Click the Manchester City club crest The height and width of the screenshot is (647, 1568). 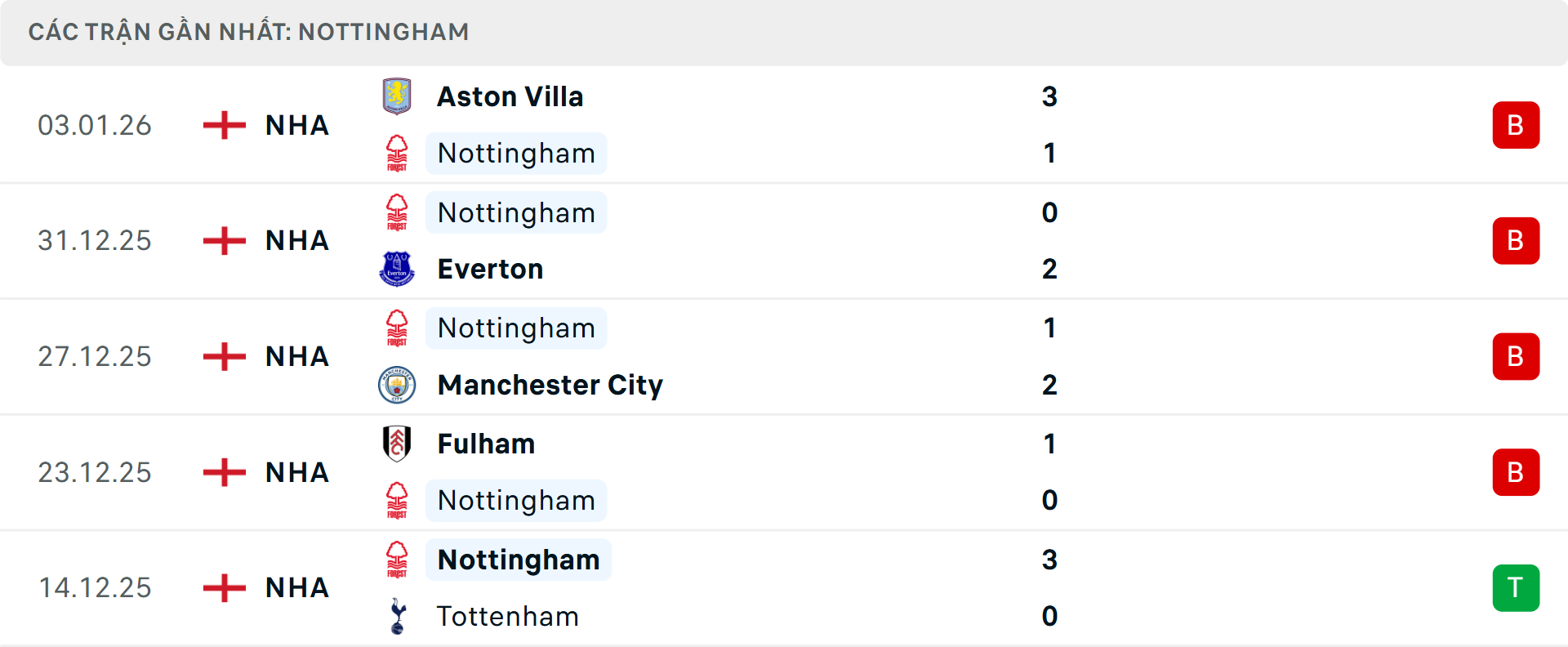click(397, 385)
